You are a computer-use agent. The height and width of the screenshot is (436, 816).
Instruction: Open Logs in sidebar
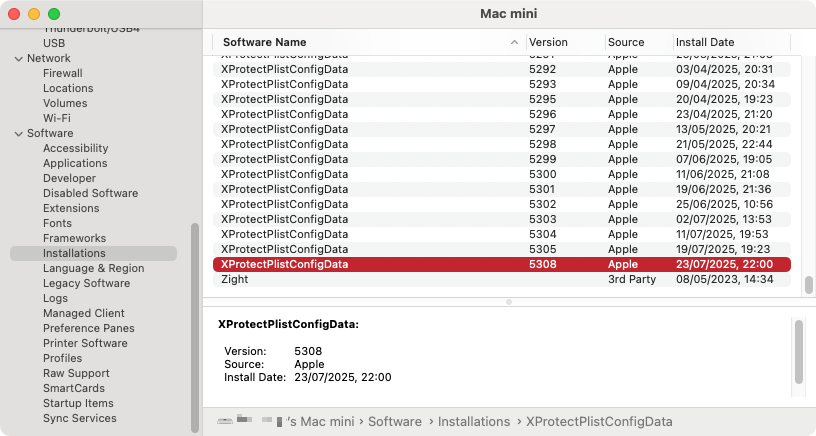pos(55,299)
